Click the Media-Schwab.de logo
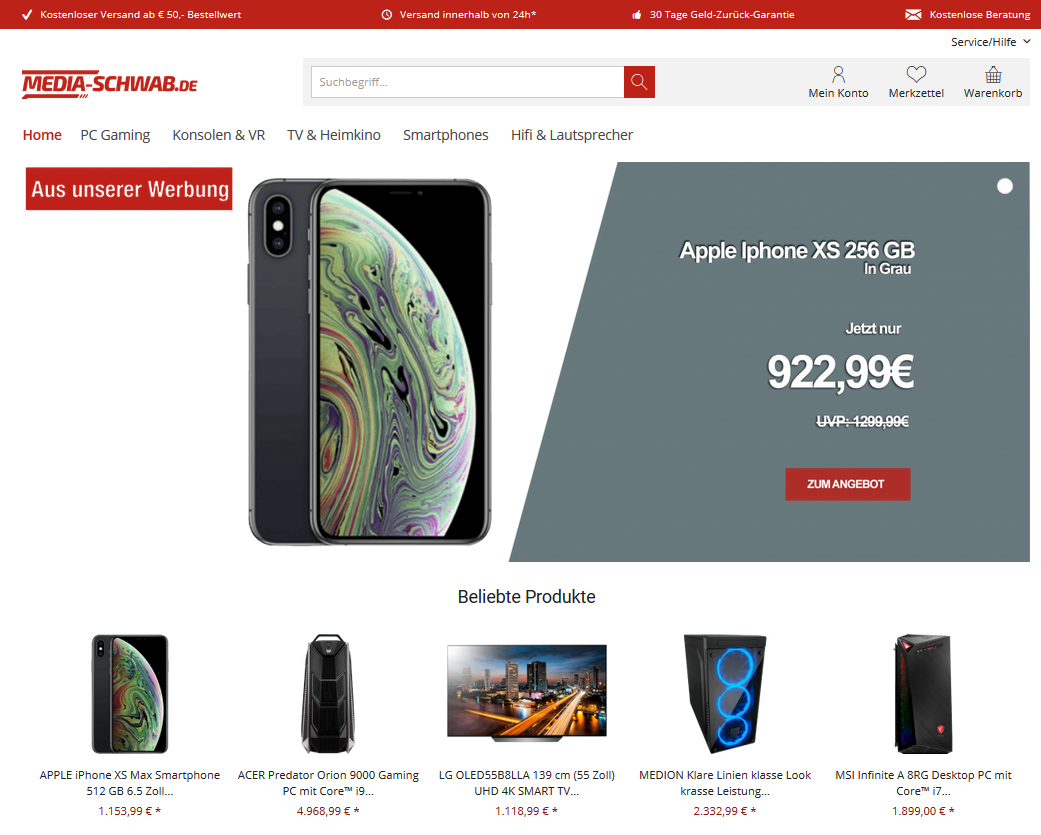 coord(110,84)
